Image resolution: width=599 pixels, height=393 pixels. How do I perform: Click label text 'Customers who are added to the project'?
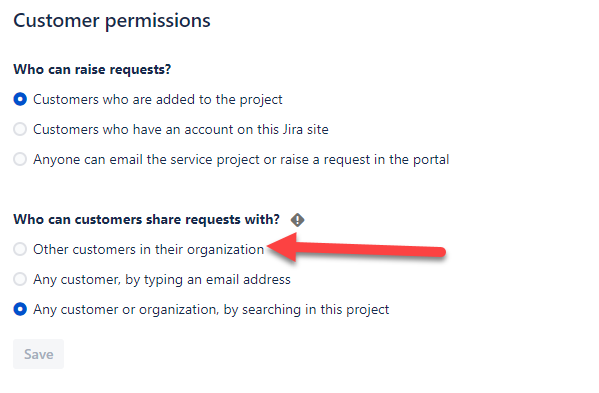[x=158, y=100]
